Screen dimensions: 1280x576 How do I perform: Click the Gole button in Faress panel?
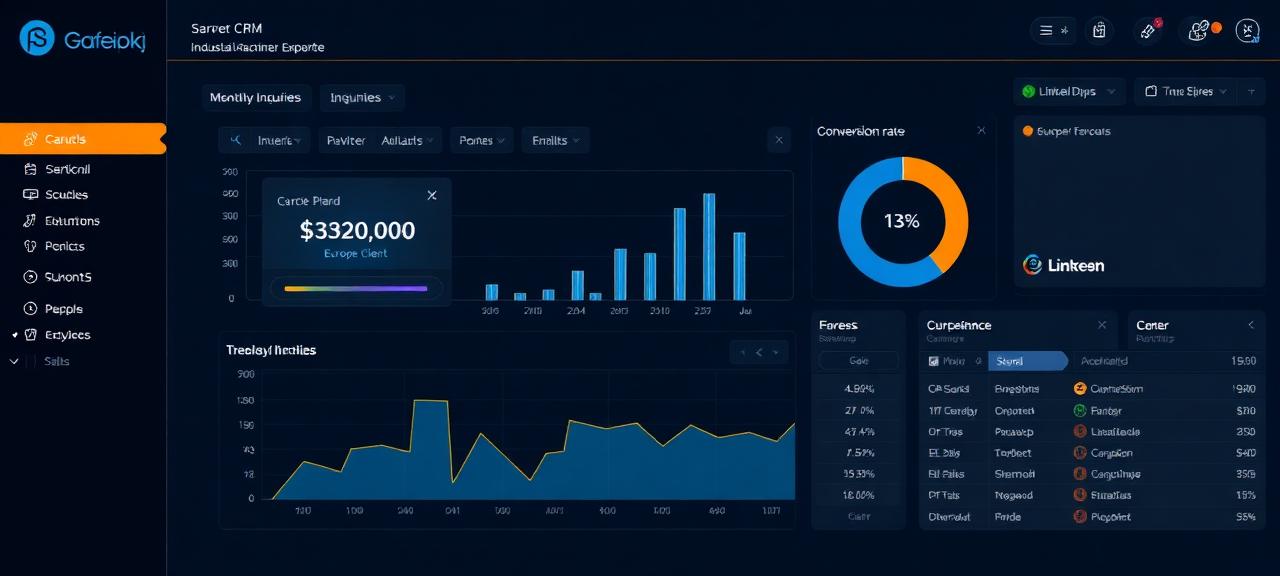858,361
